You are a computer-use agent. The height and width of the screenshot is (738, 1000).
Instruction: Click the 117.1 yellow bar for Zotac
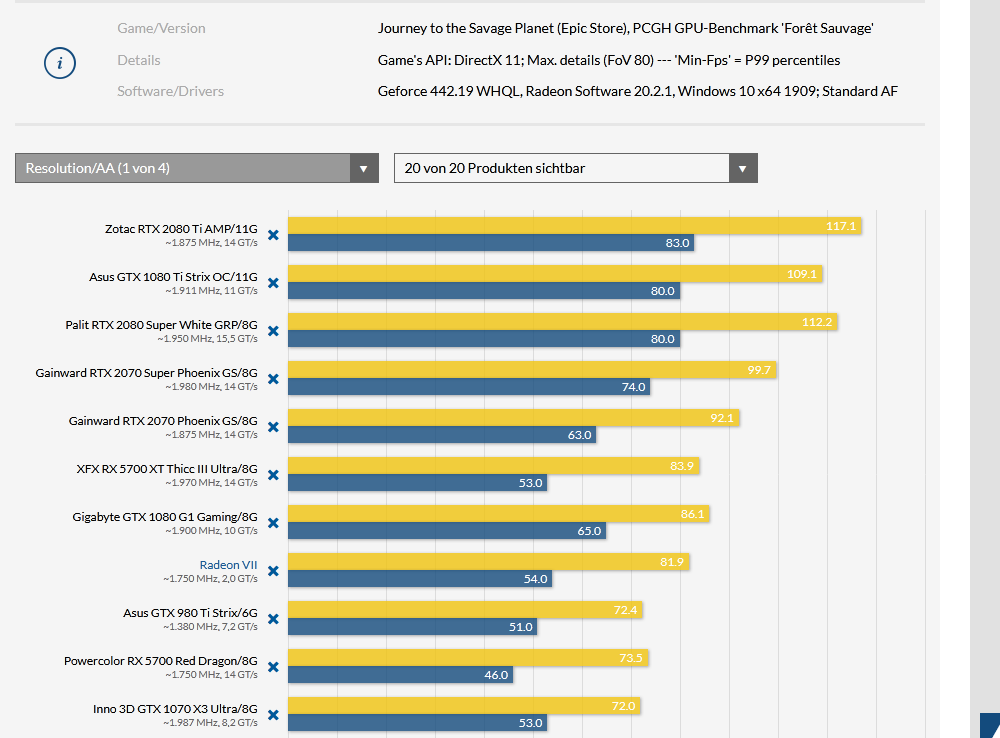(x=575, y=226)
